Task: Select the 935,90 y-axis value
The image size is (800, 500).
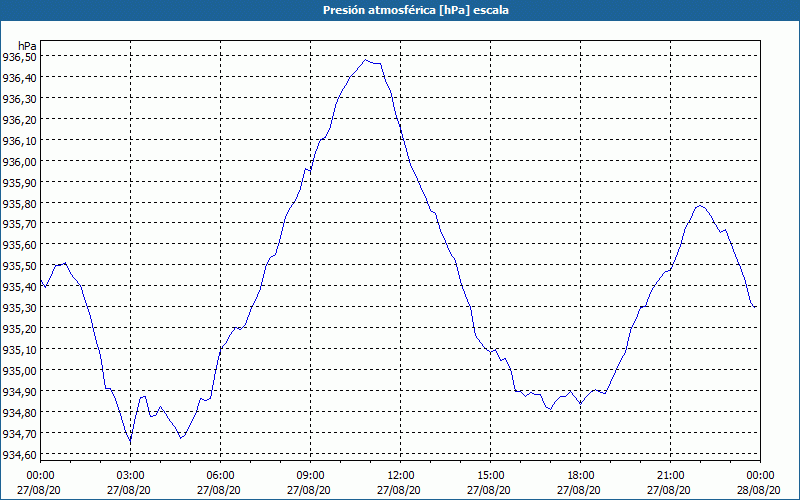Action: [19, 182]
